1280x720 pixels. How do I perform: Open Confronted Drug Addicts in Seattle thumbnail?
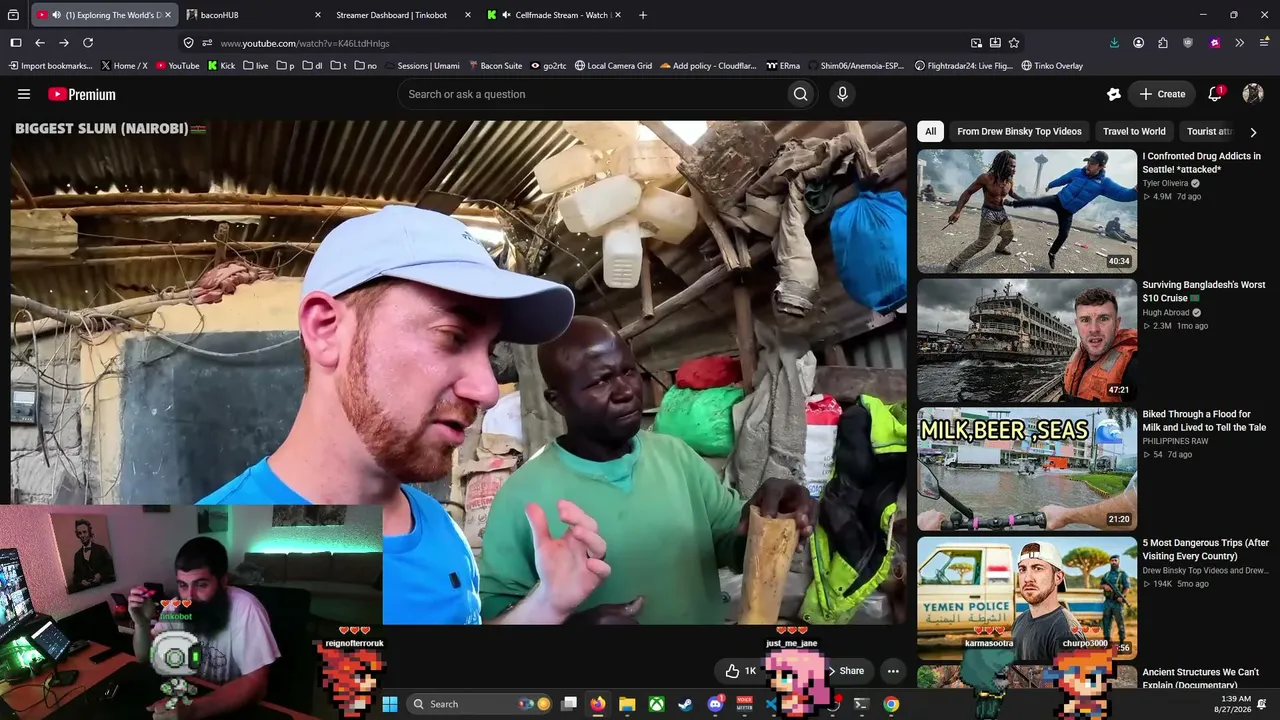click(1027, 211)
